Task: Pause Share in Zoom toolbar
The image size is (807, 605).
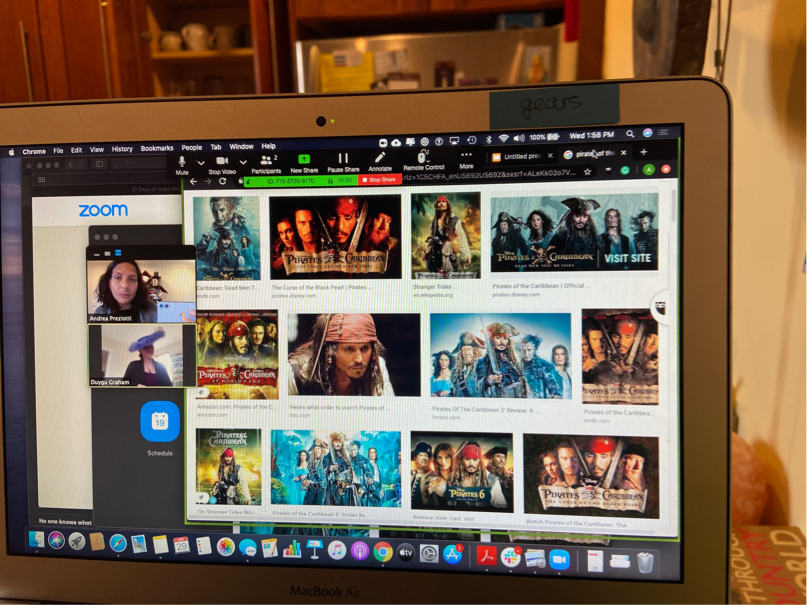Action: point(343,163)
